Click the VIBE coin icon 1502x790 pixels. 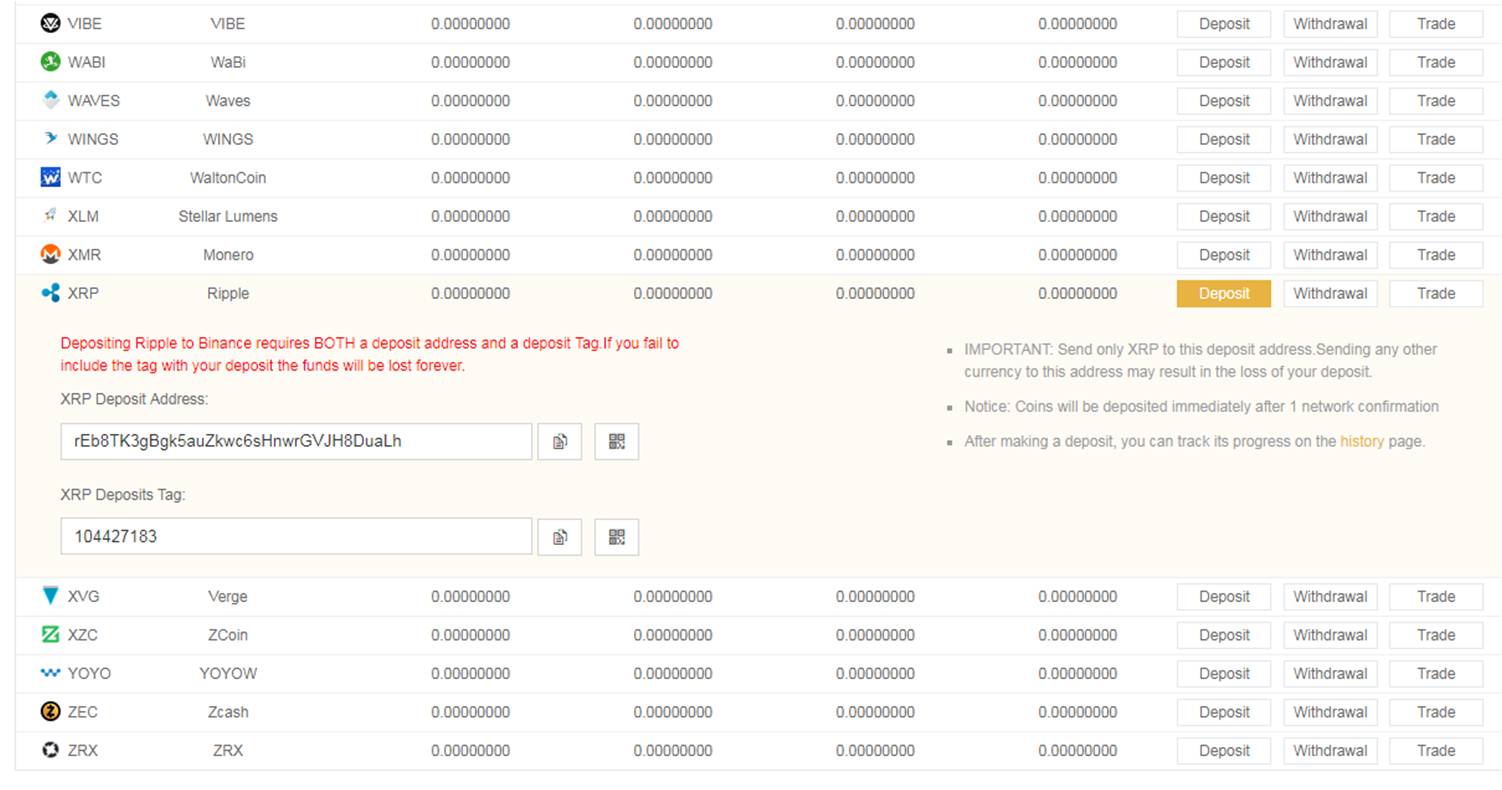(50, 23)
